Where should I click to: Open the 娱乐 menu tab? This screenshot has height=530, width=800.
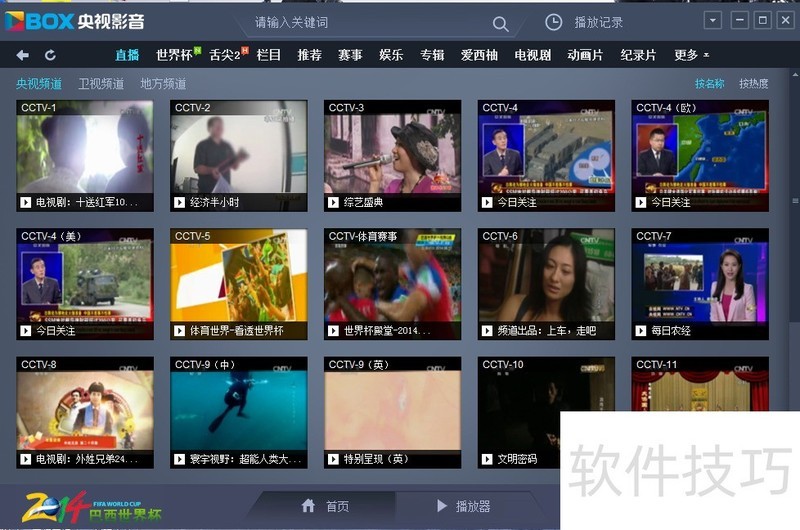[391, 55]
